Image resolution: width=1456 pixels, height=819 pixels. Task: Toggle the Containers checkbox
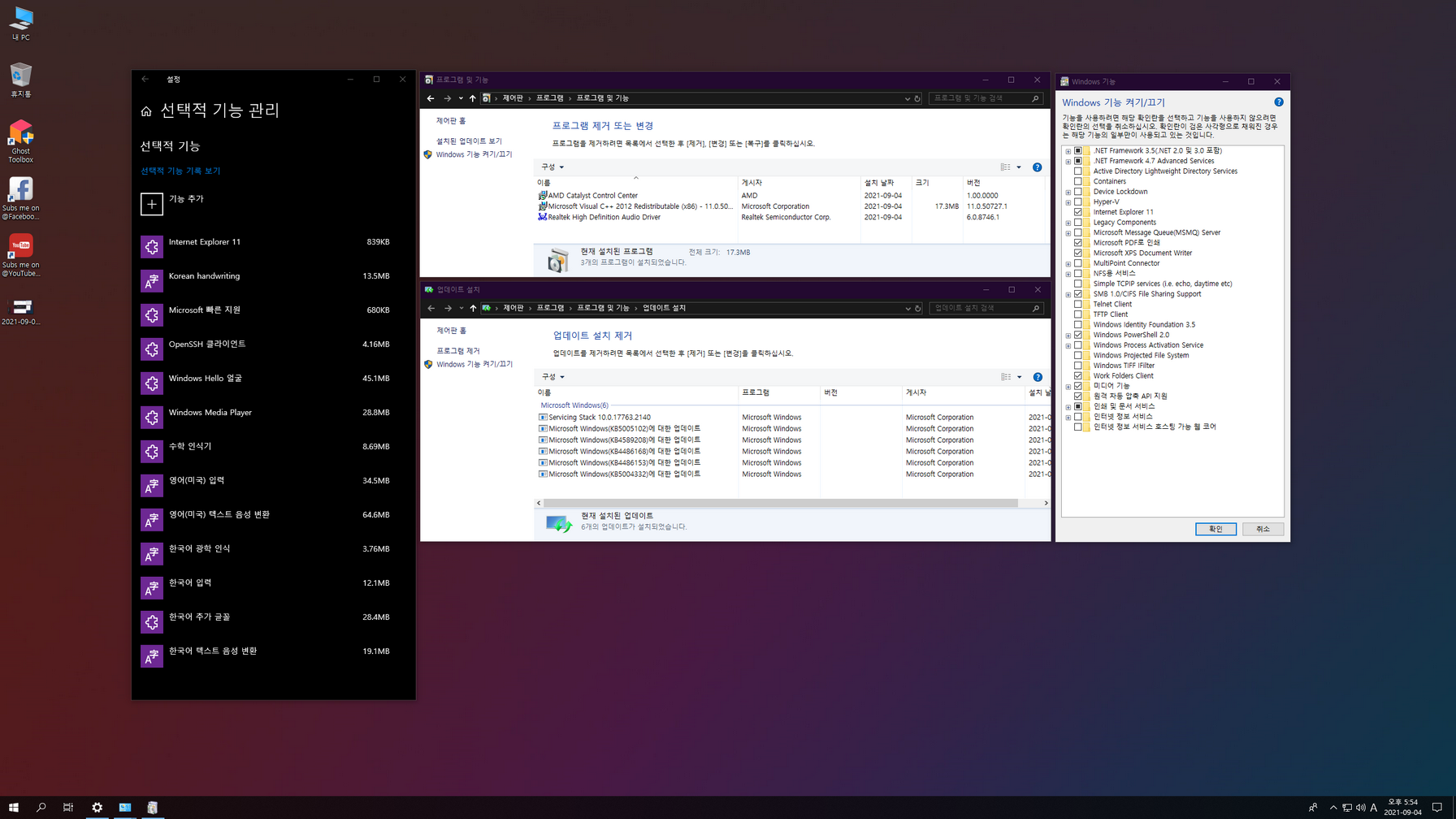pyautogui.click(x=1078, y=181)
